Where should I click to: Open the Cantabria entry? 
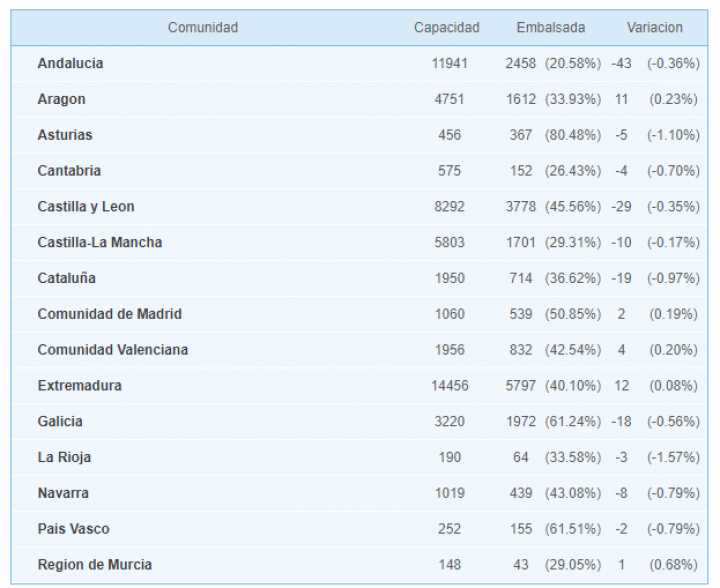point(69,171)
